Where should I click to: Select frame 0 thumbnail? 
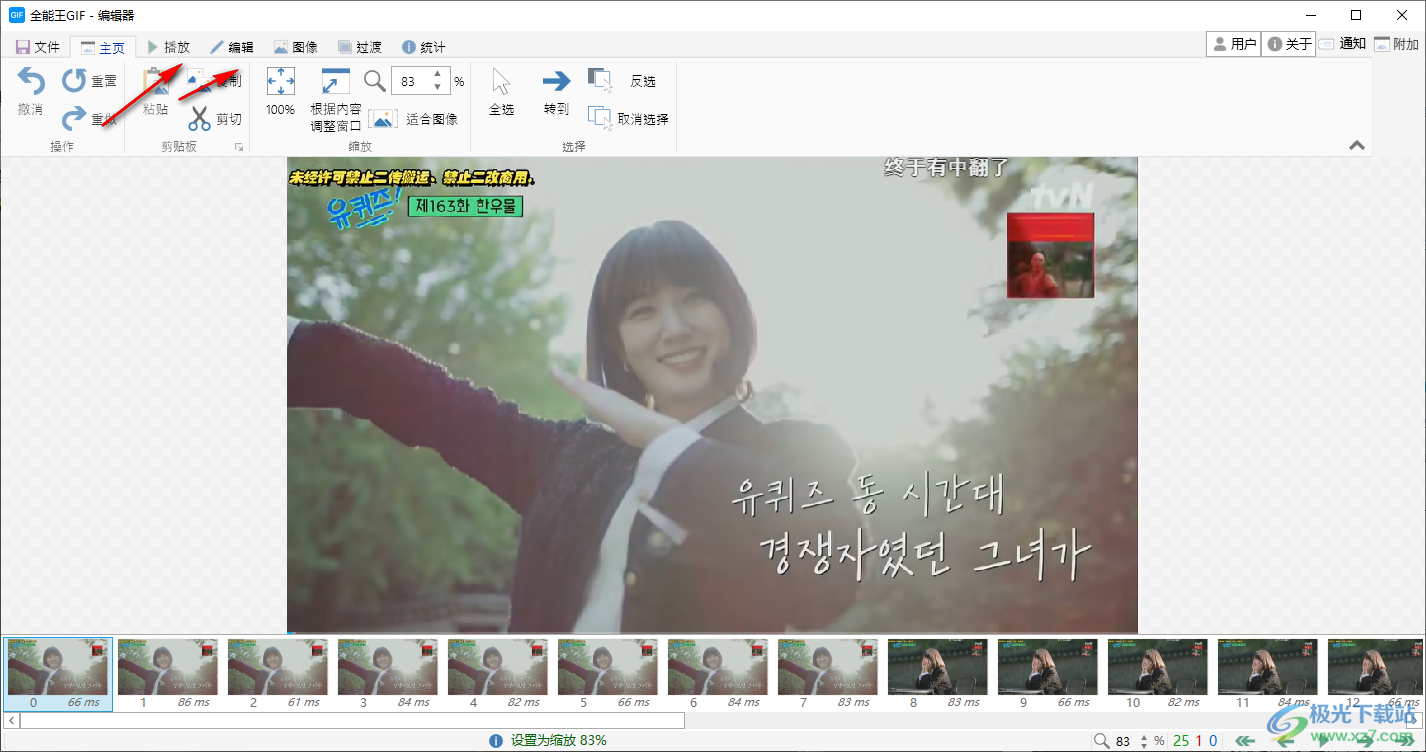point(57,674)
